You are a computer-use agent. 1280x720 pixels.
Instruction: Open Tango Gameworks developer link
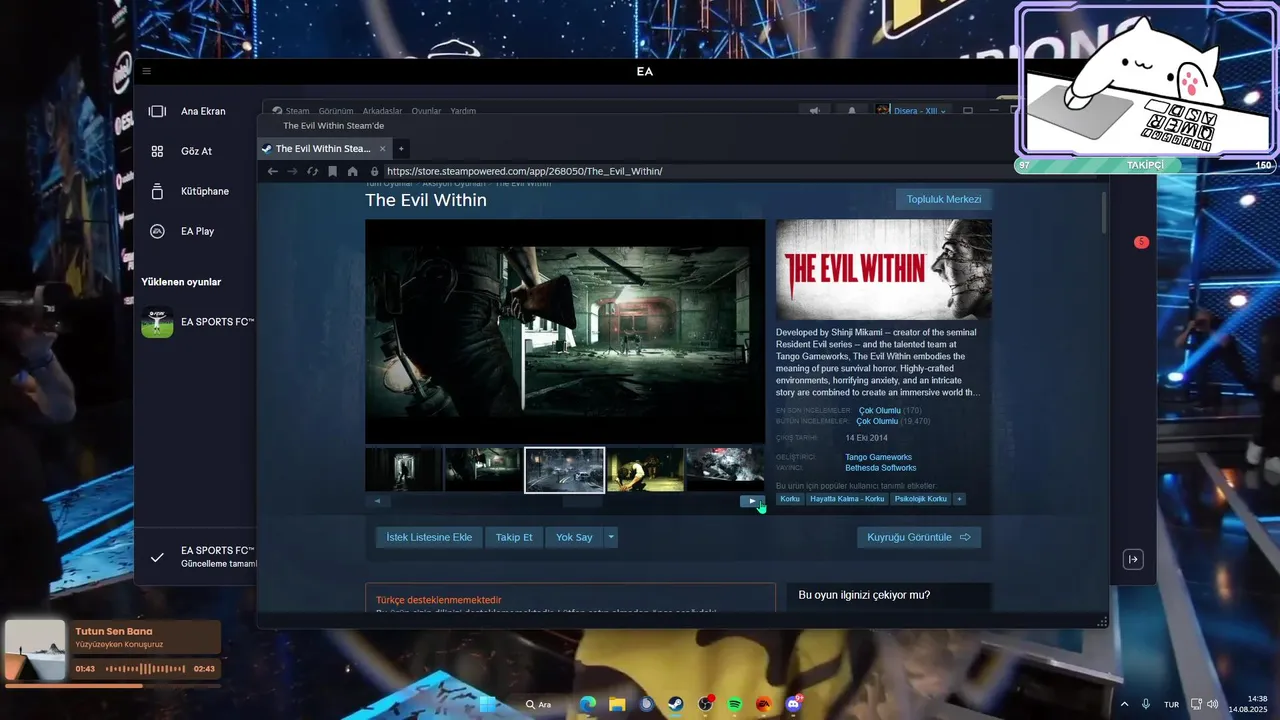[878, 457]
